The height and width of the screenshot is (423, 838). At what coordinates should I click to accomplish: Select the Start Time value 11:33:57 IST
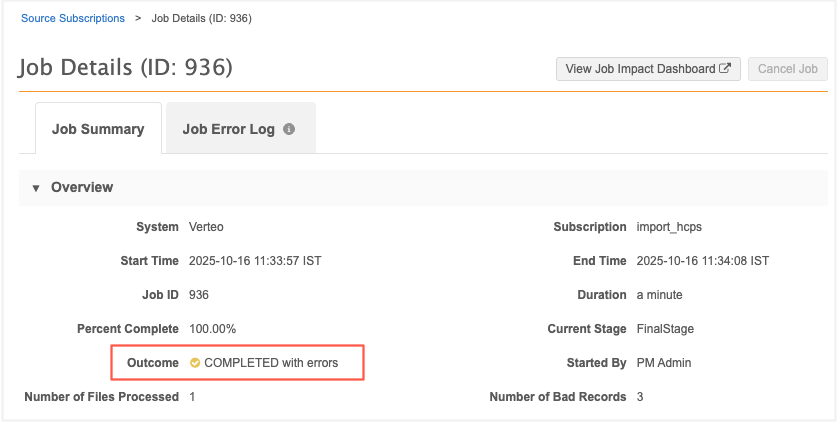coord(255,261)
